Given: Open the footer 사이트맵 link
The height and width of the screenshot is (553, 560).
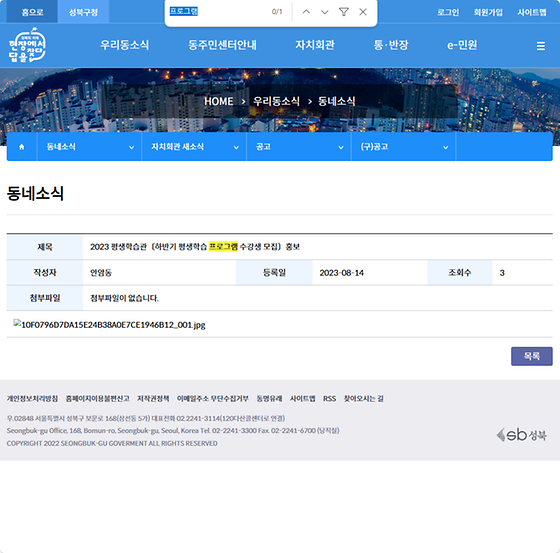Looking at the screenshot, I should 302,399.
